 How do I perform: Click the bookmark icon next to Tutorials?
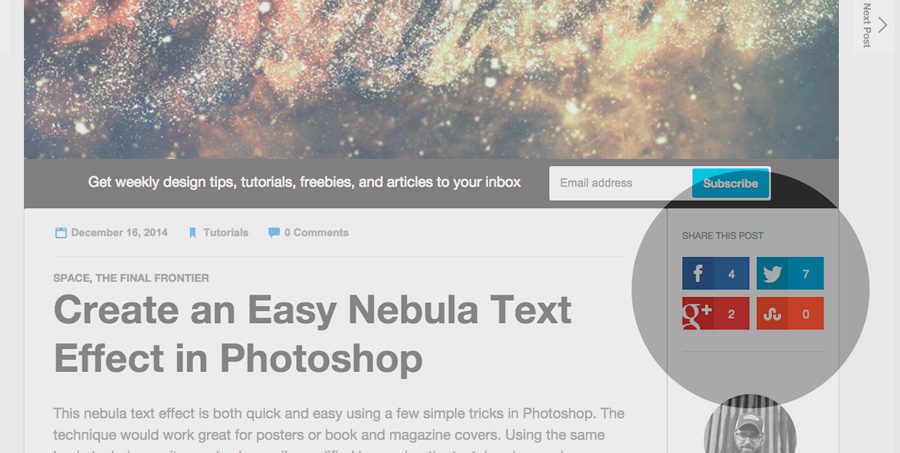(x=193, y=233)
